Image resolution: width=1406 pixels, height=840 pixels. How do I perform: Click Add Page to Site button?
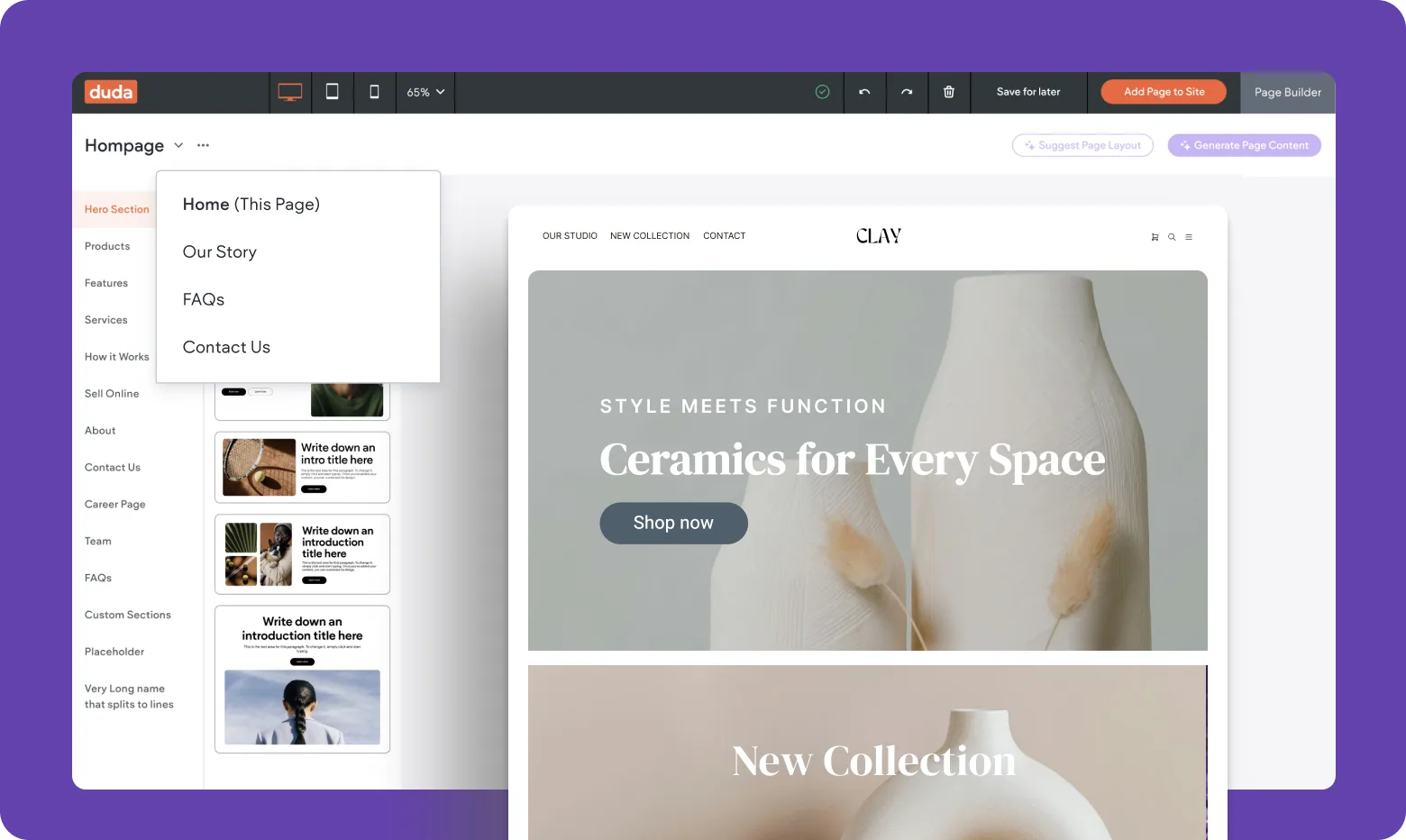(1164, 92)
